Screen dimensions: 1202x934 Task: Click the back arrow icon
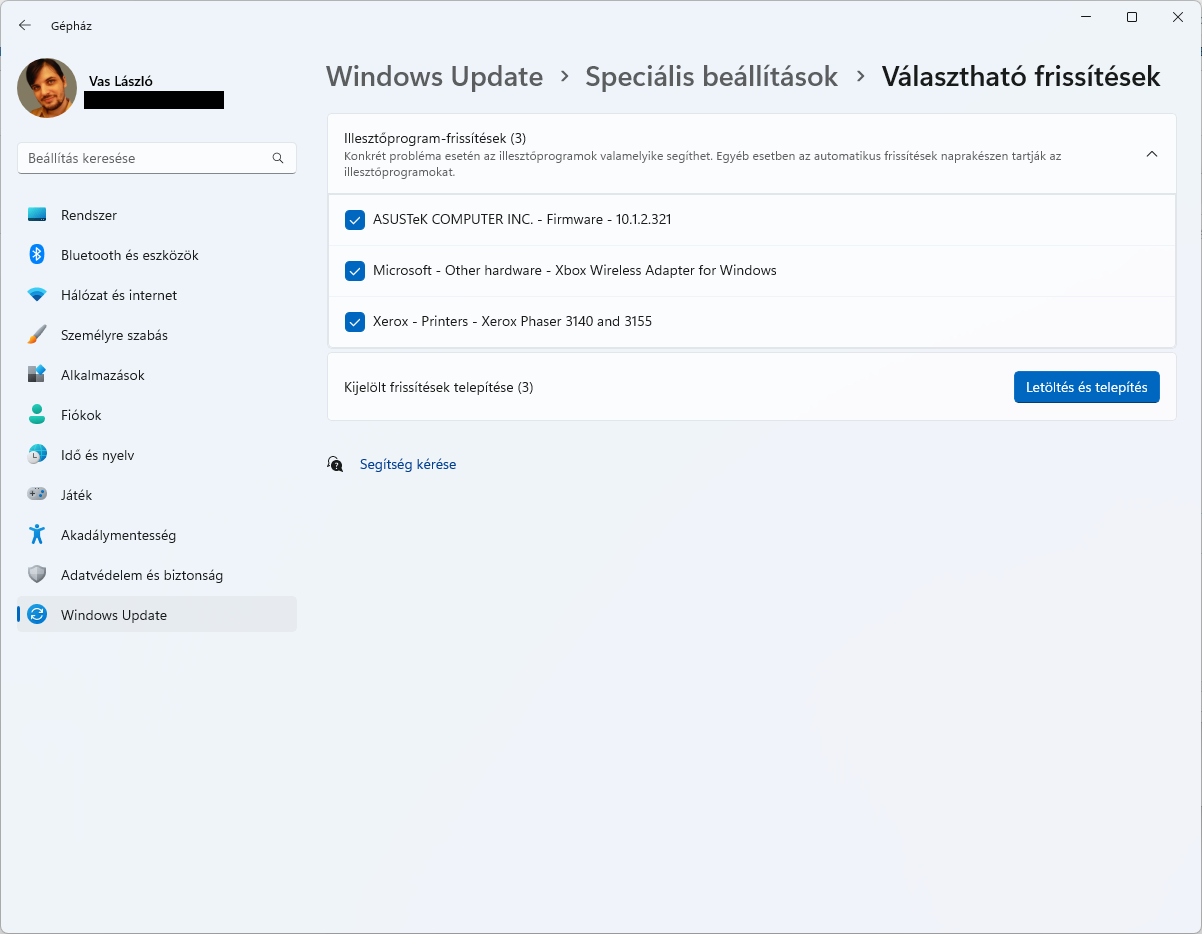(25, 25)
